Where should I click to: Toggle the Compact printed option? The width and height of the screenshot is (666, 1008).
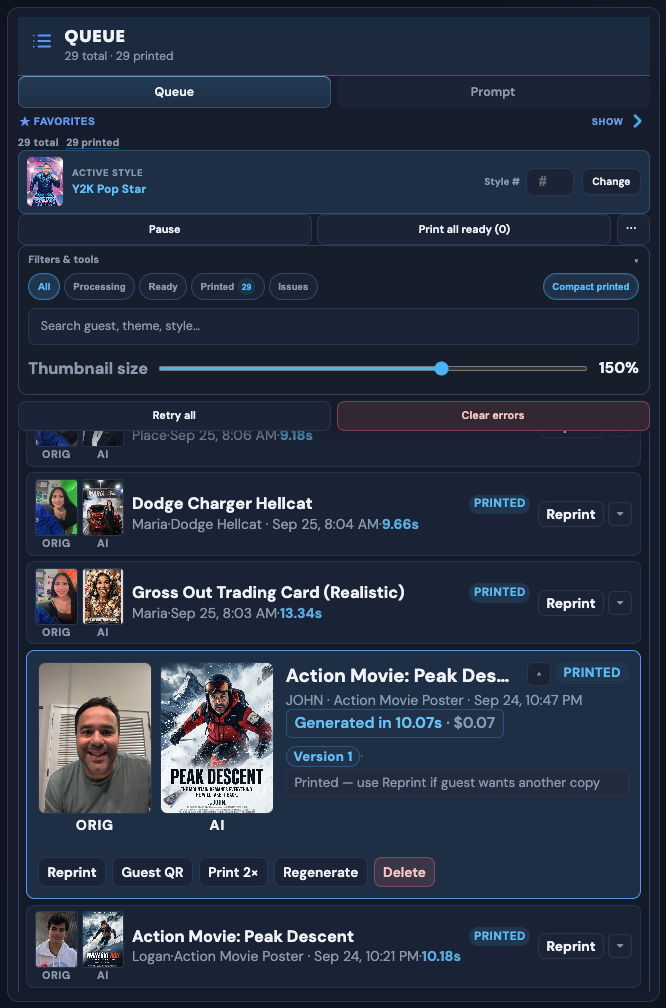(591, 287)
